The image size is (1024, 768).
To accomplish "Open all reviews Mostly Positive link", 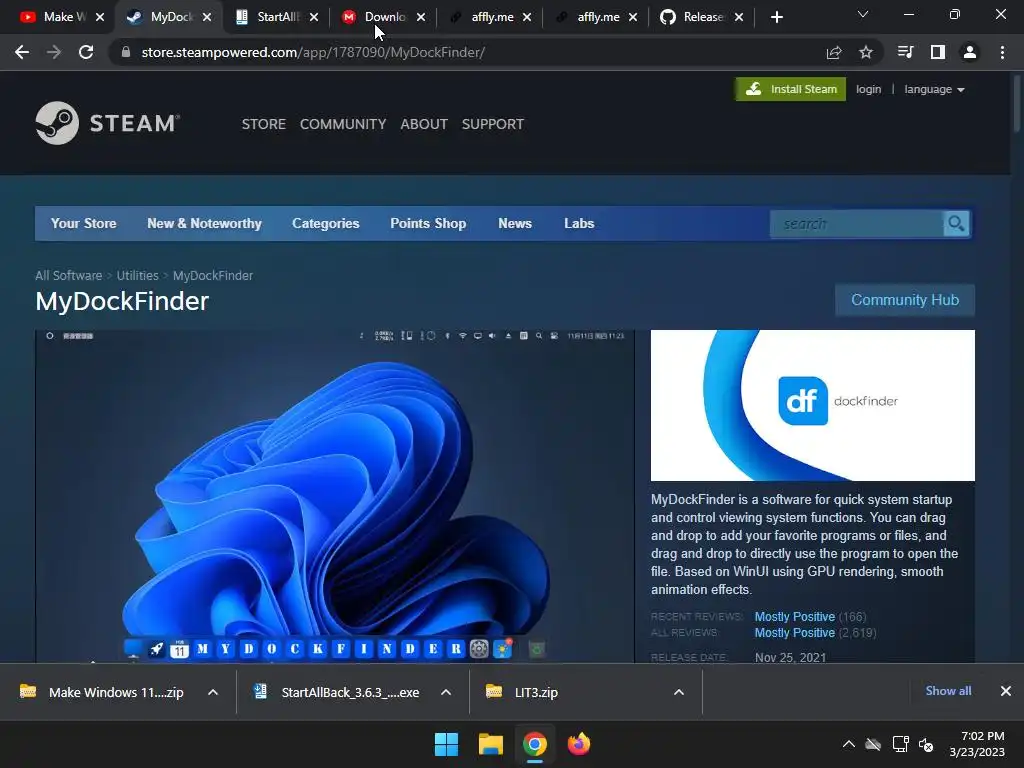I will [x=795, y=633].
